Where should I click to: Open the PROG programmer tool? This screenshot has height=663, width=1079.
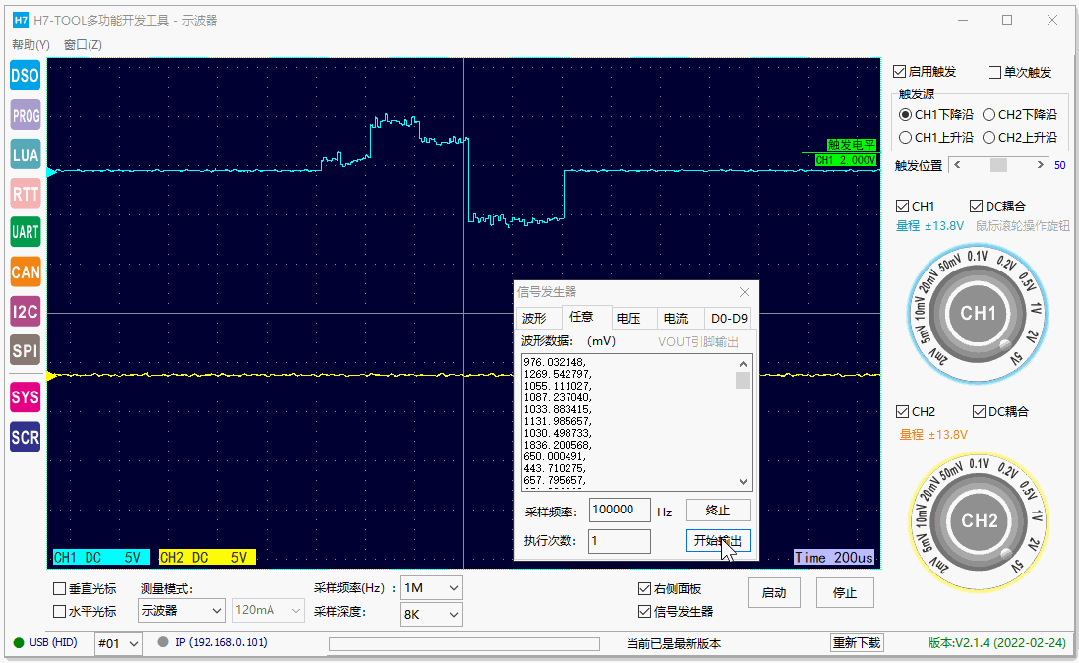click(x=24, y=115)
